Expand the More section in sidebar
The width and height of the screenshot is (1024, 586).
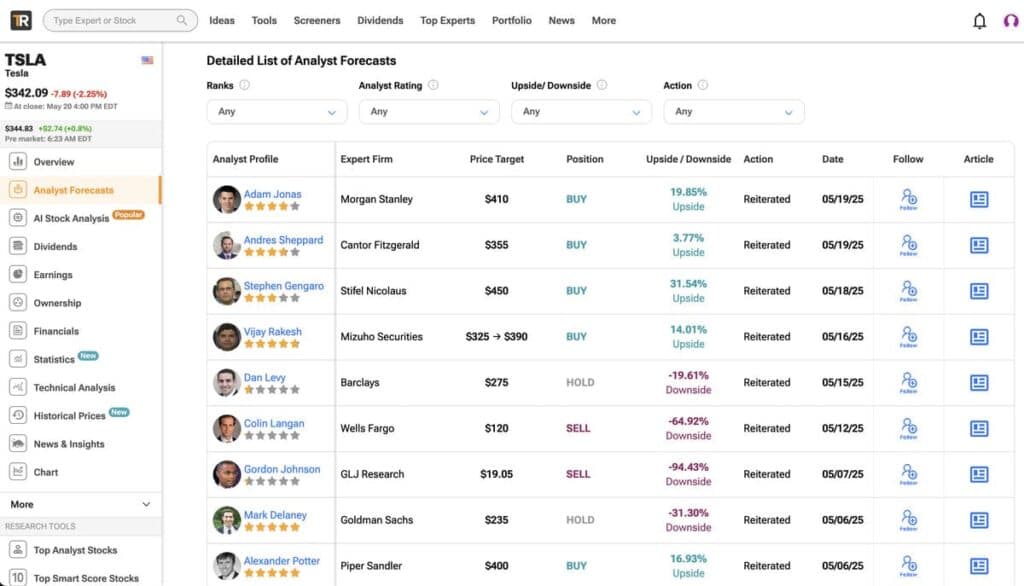[80, 504]
